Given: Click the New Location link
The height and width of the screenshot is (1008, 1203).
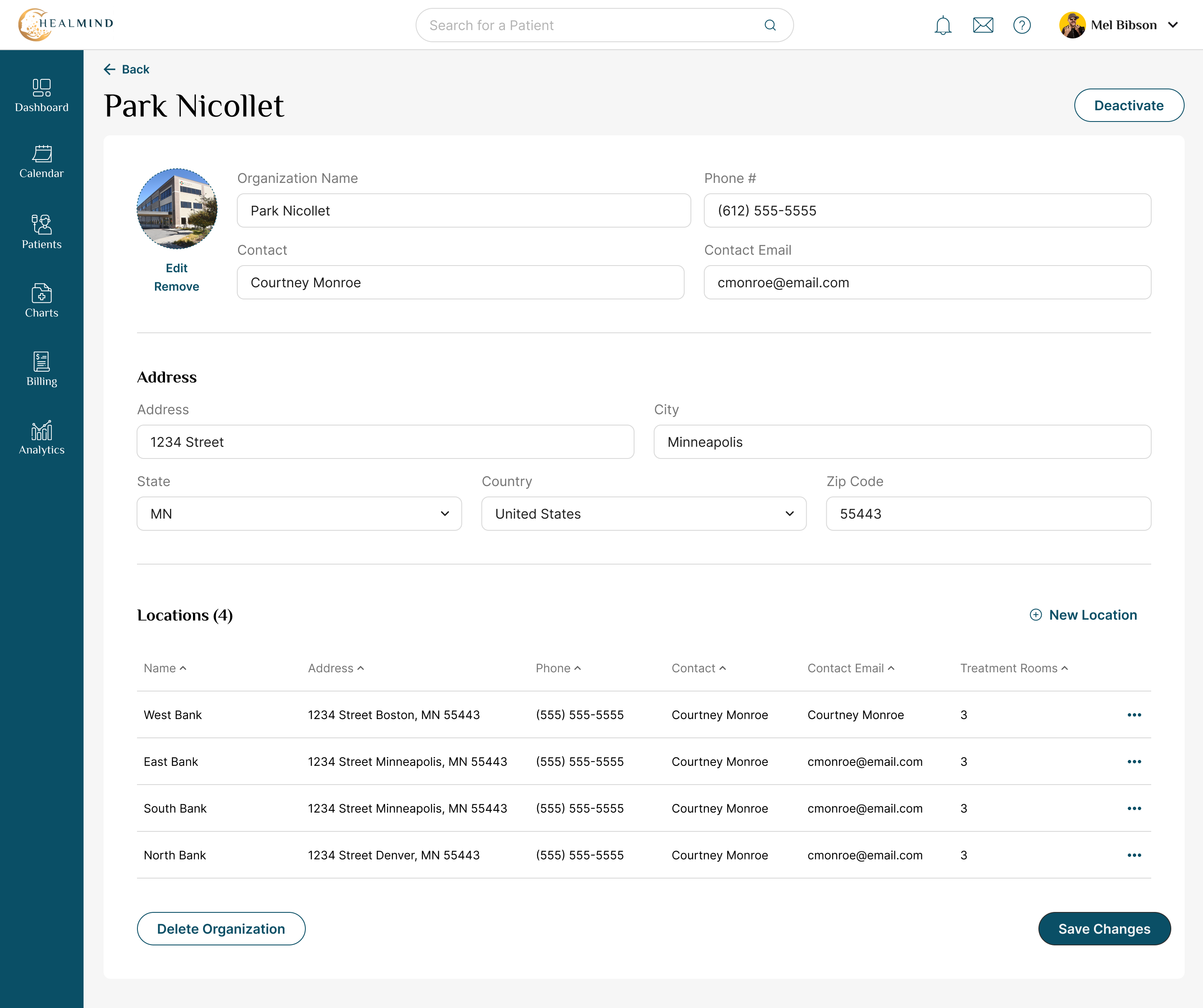Looking at the screenshot, I should coord(1083,615).
